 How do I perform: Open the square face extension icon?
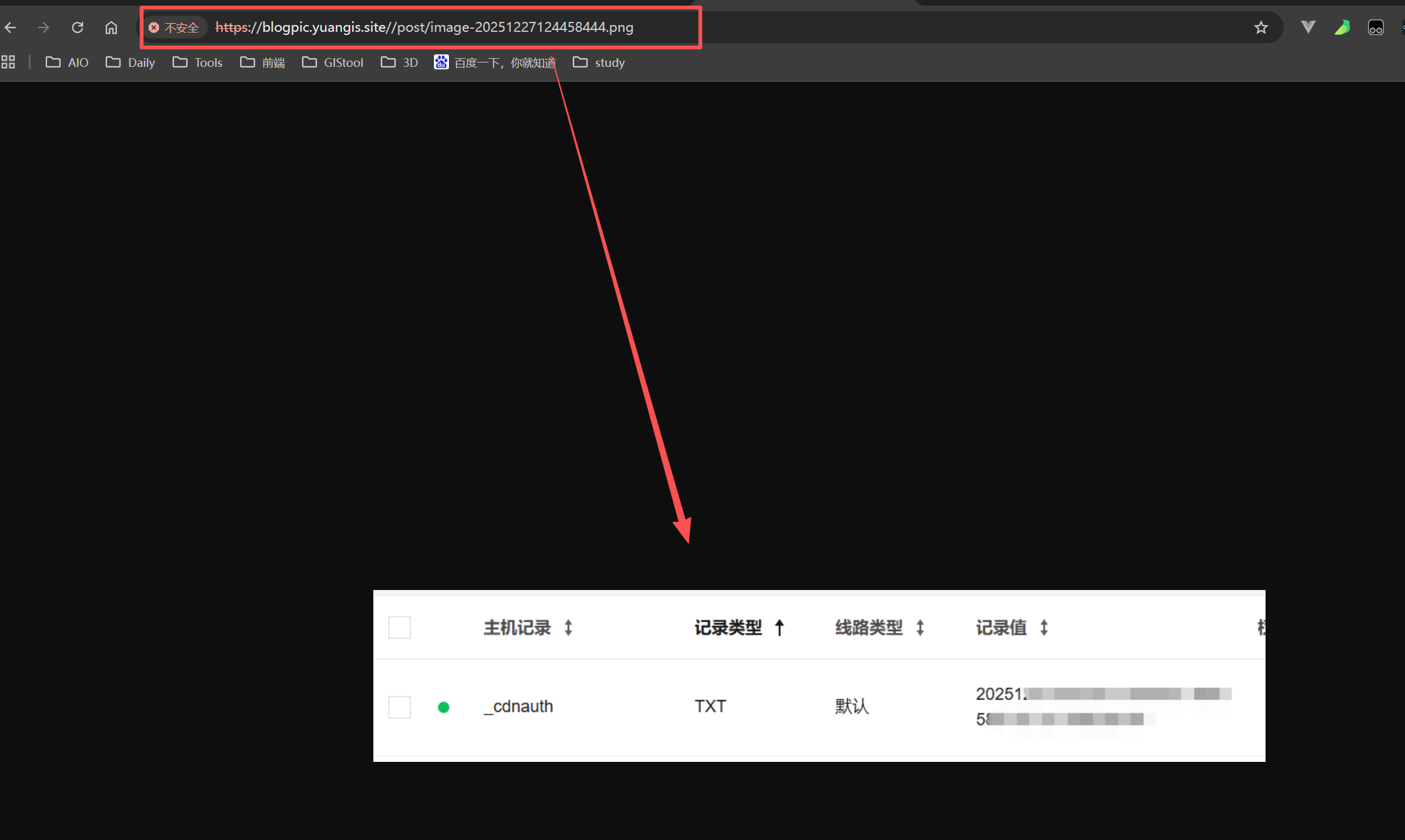[1376, 27]
